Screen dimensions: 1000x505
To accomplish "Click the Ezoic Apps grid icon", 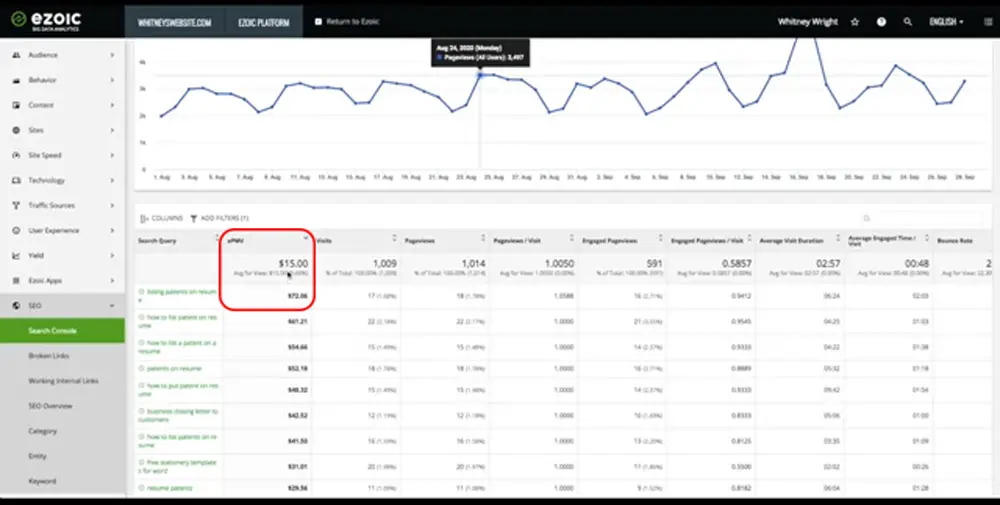I will tap(16, 281).
